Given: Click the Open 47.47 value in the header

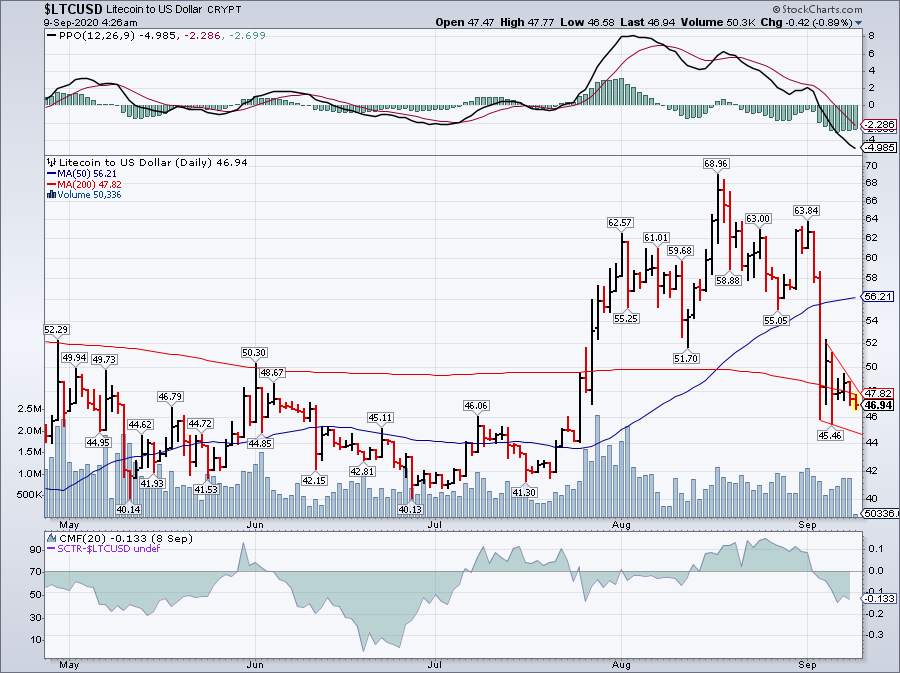Looking at the screenshot, I should click(464, 22).
